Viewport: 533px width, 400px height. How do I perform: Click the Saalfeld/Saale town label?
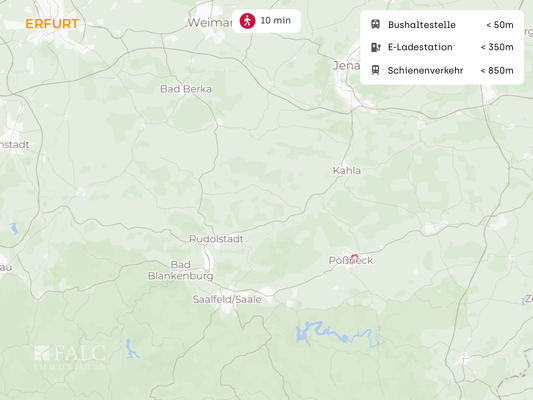[x=227, y=299]
